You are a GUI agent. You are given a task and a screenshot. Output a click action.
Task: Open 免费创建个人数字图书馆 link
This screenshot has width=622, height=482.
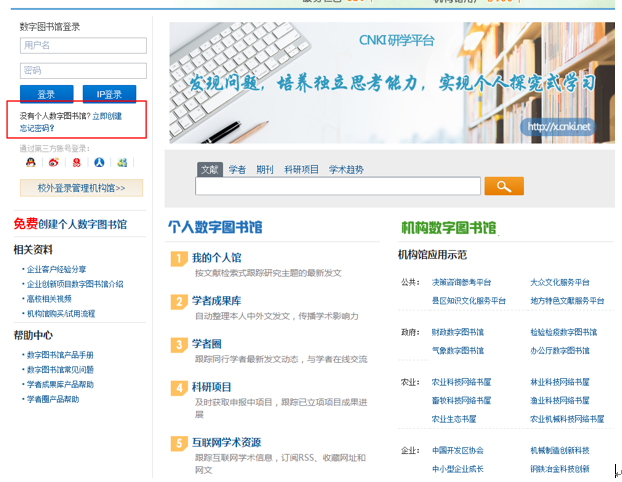click(x=70, y=224)
